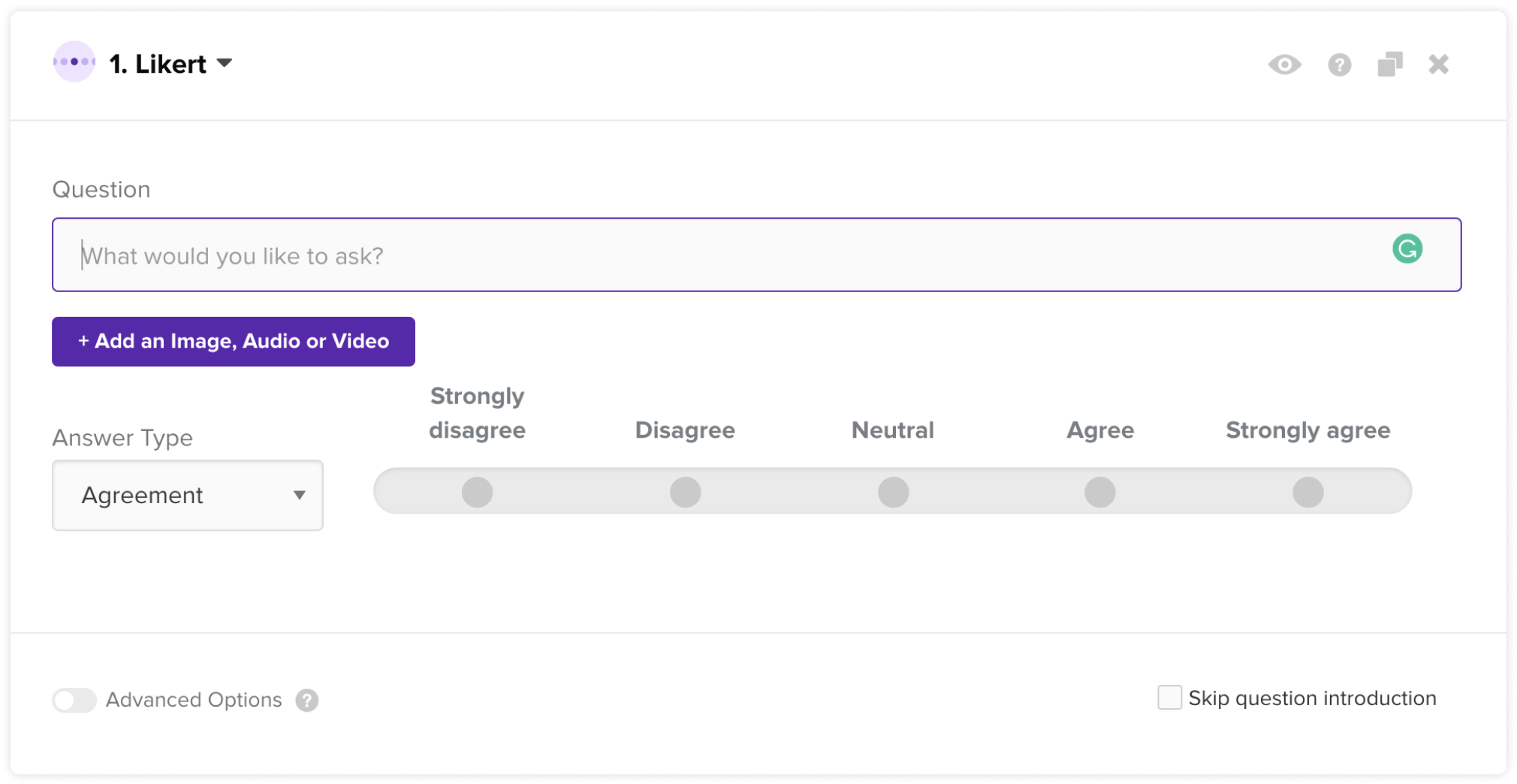Check Skip question introduction

click(x=1169, y=698)
